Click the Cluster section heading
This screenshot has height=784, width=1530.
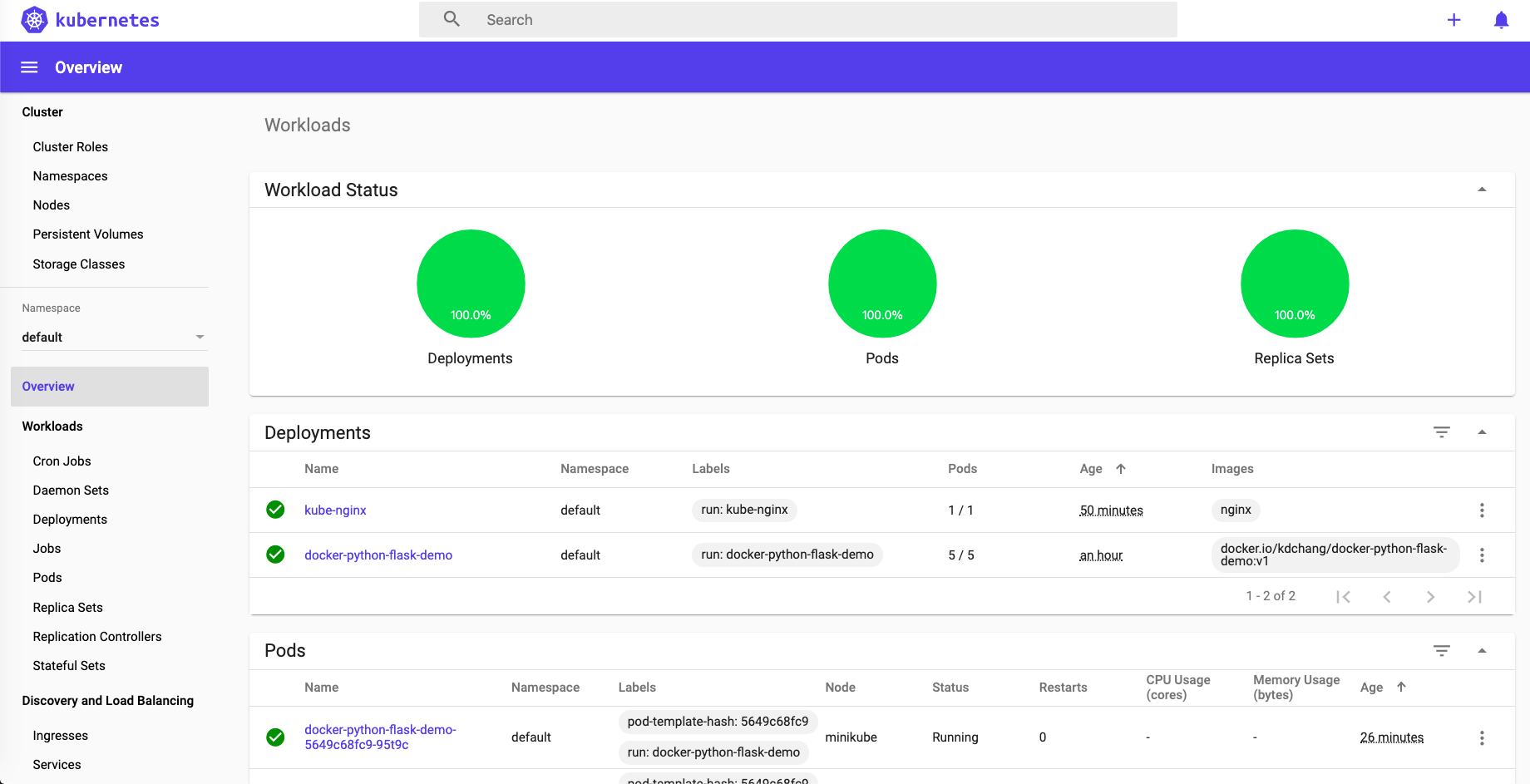[x=42, y=112]
